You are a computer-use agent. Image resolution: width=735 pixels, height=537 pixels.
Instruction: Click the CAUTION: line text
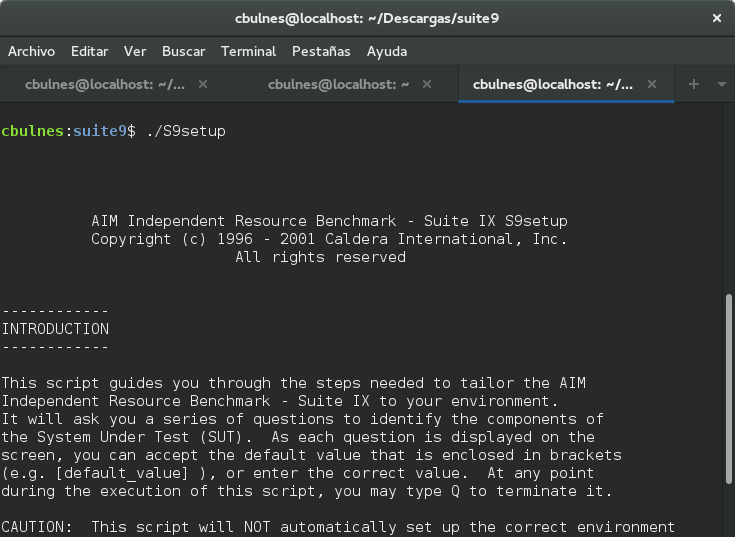coord(338,527)
